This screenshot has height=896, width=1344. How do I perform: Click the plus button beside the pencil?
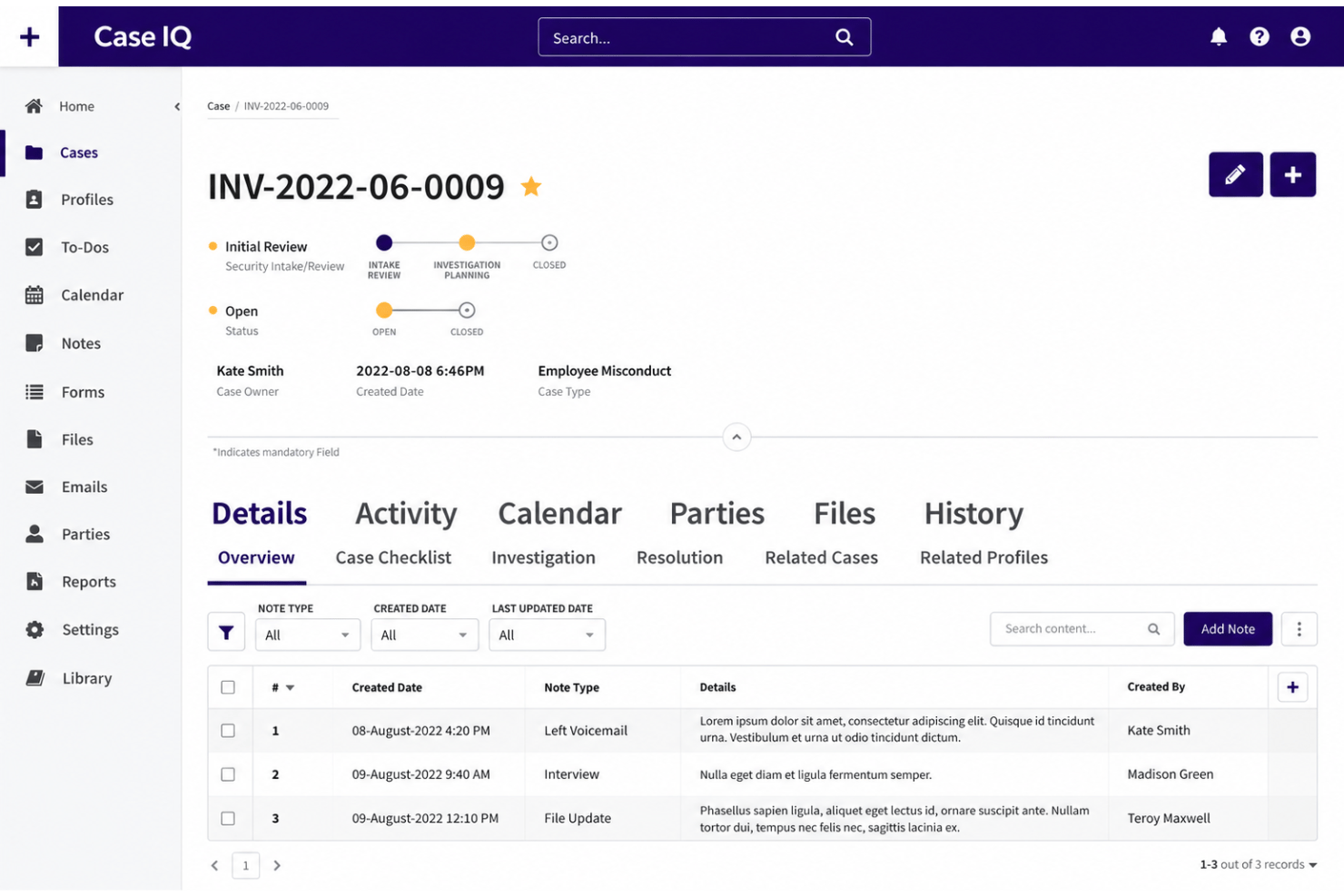point(1293,174)
